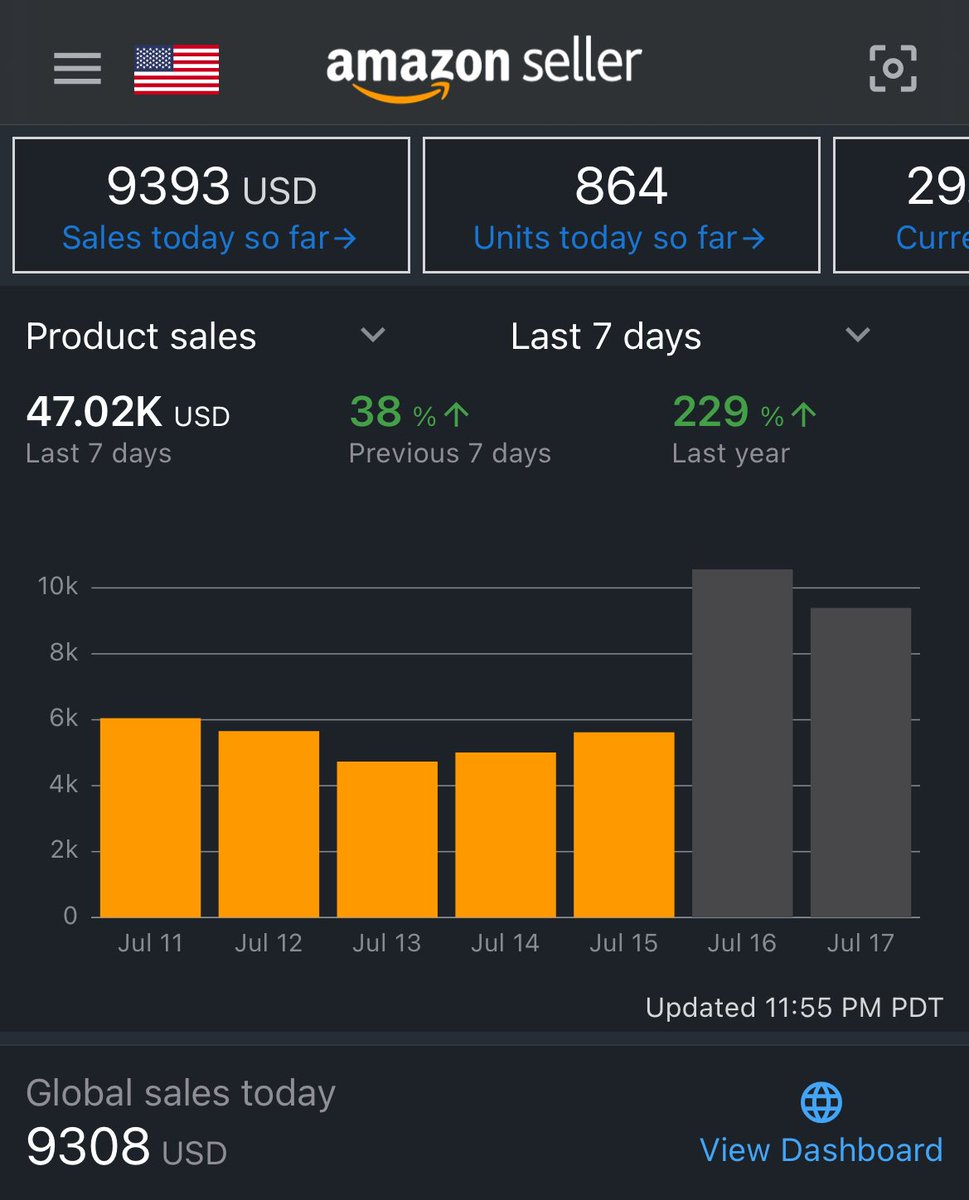Select the Jul 13 sales bar
The width and height of the screenshot is (969, 1200).
(387, 840)
